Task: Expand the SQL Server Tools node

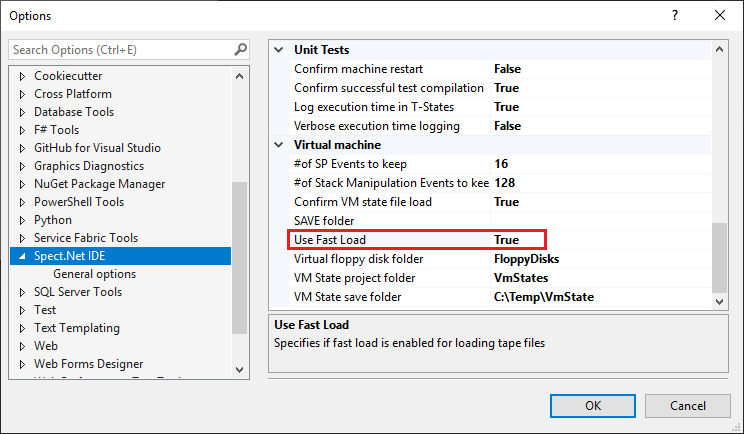Action: 22,292
